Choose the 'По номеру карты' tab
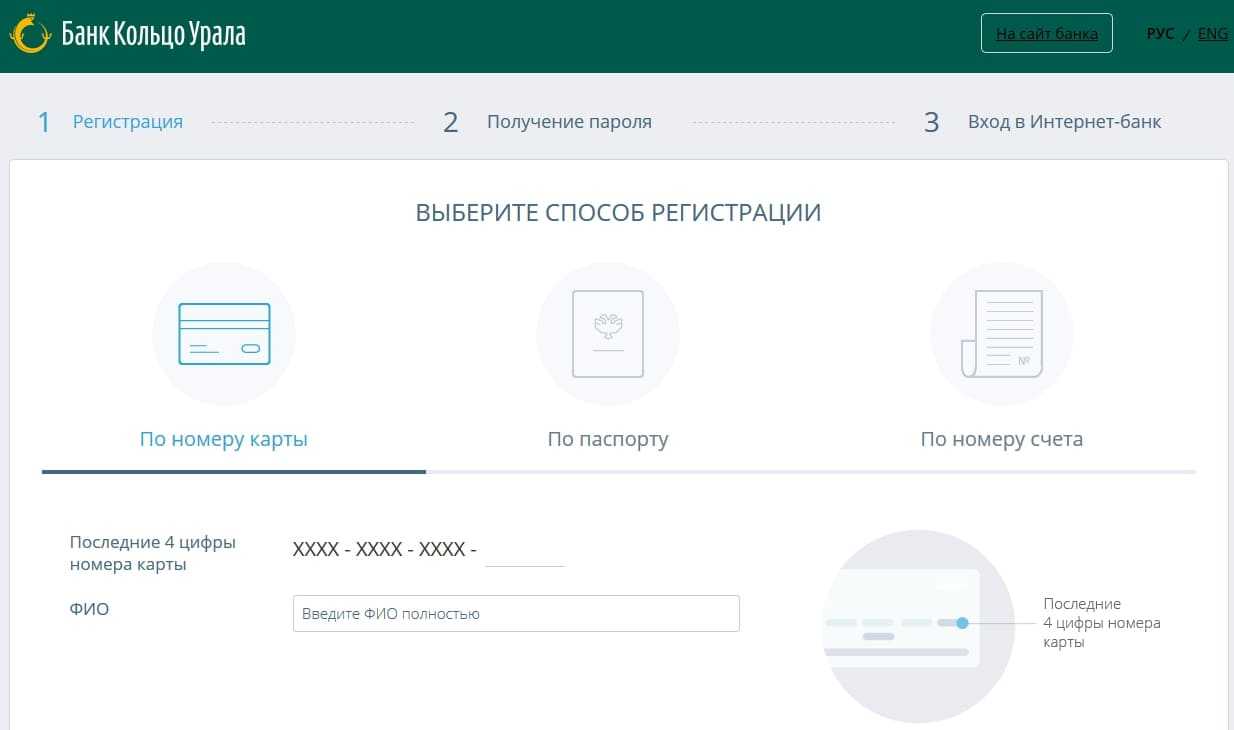The width and height of the screenshot is (1234, 730). pos(224,439)
